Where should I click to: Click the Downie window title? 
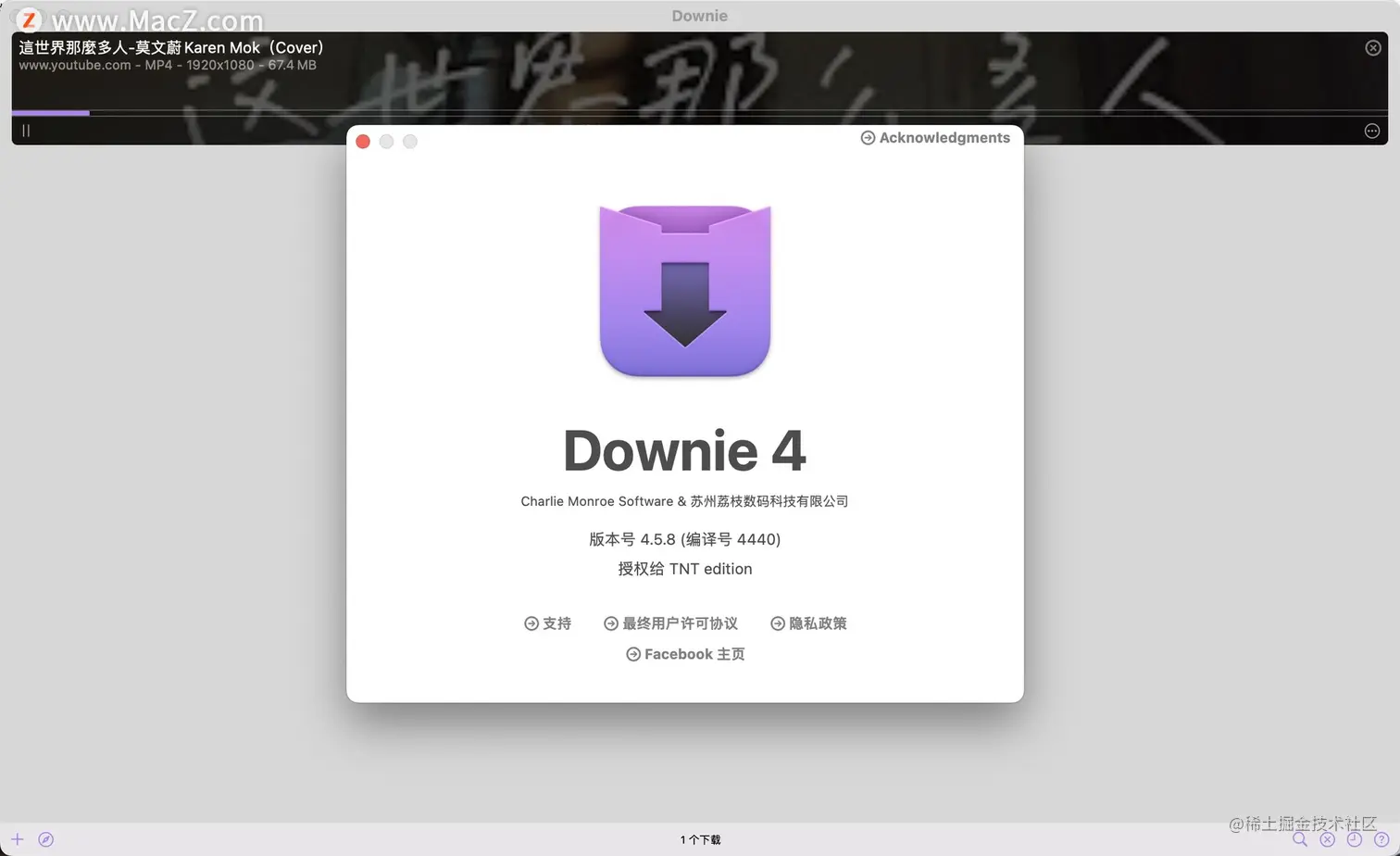[700, 16]
